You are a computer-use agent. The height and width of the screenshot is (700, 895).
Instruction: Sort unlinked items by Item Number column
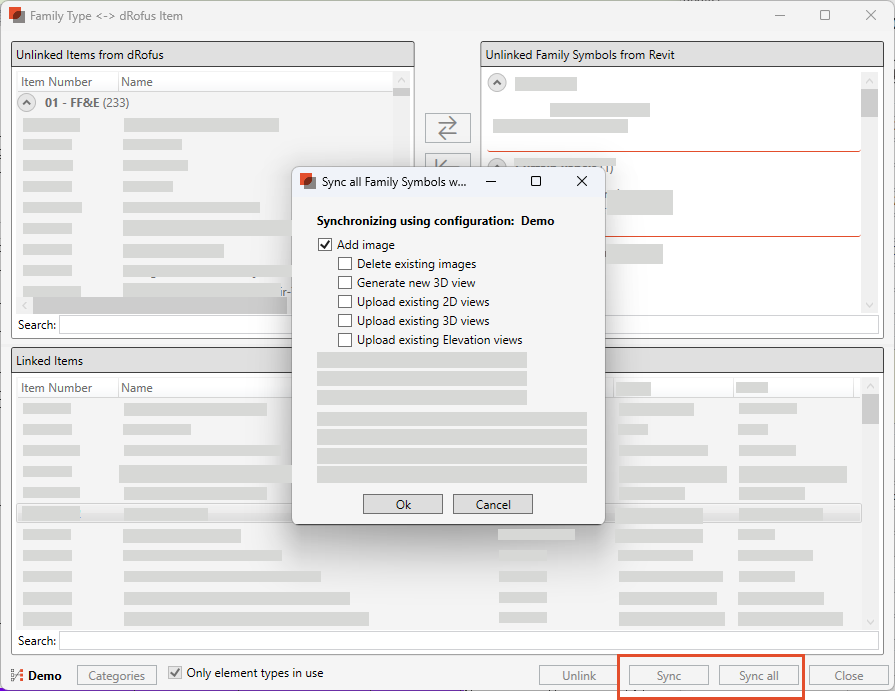click(57, 82)
